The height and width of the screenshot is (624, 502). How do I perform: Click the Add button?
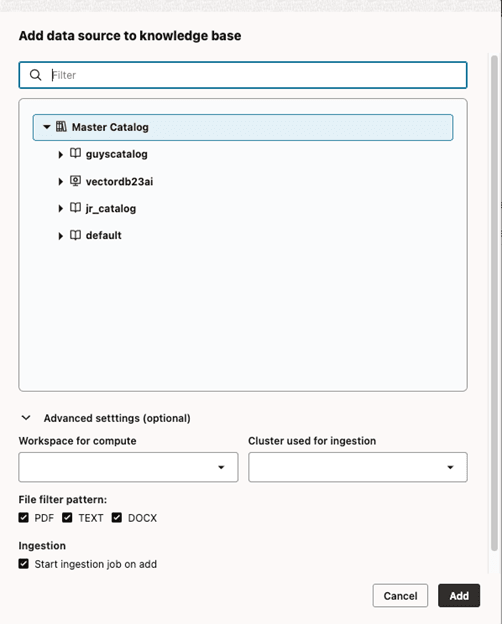pyautogui.click(x=459, y=595)
